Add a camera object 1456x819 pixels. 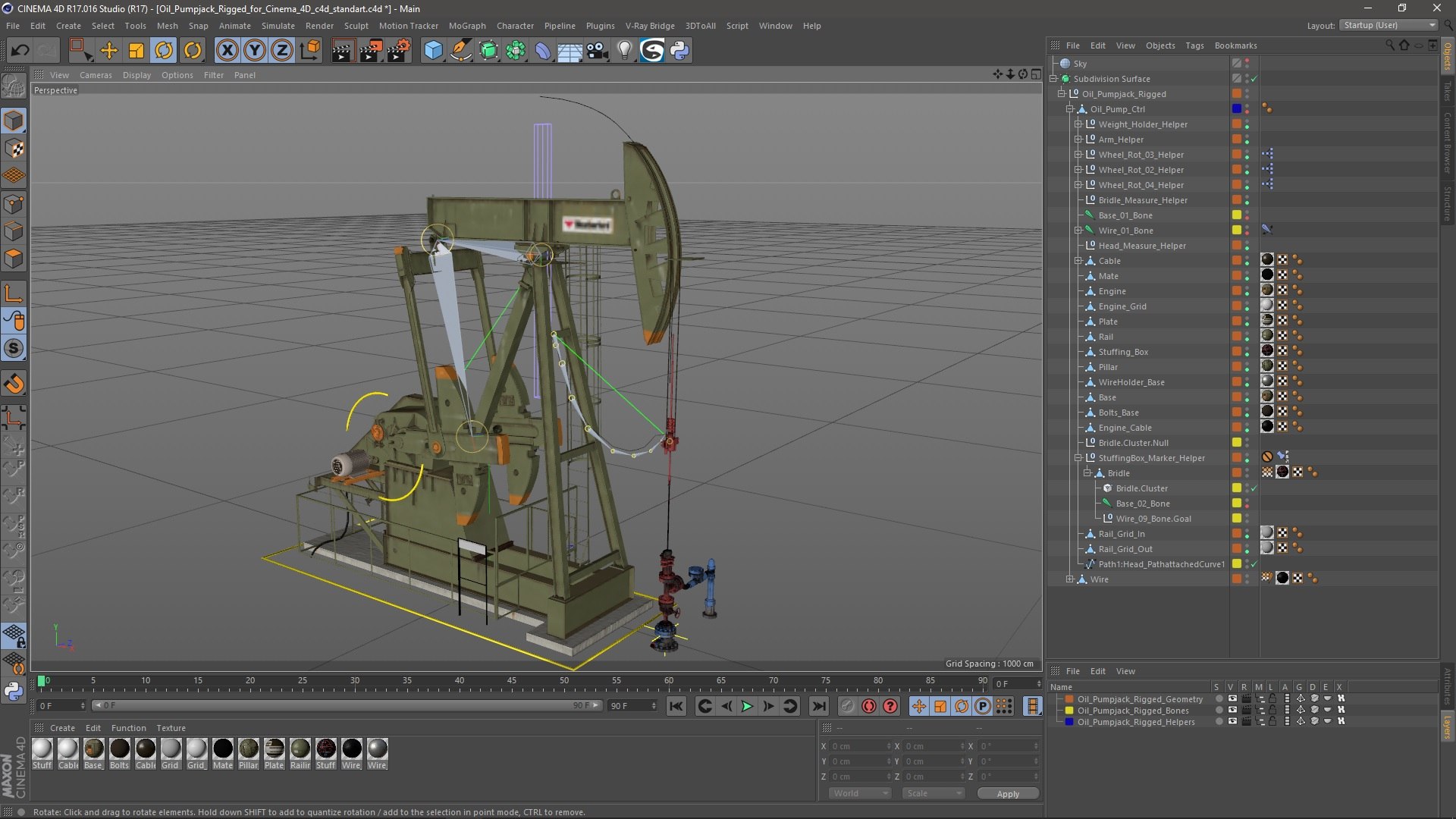pos(598,51)
